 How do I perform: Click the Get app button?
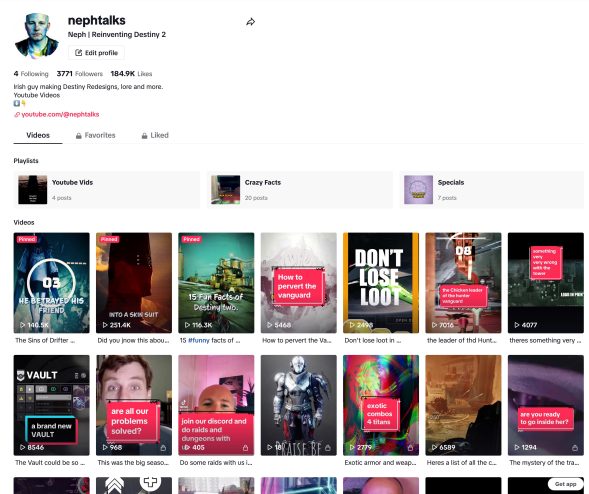coord(565,484)
